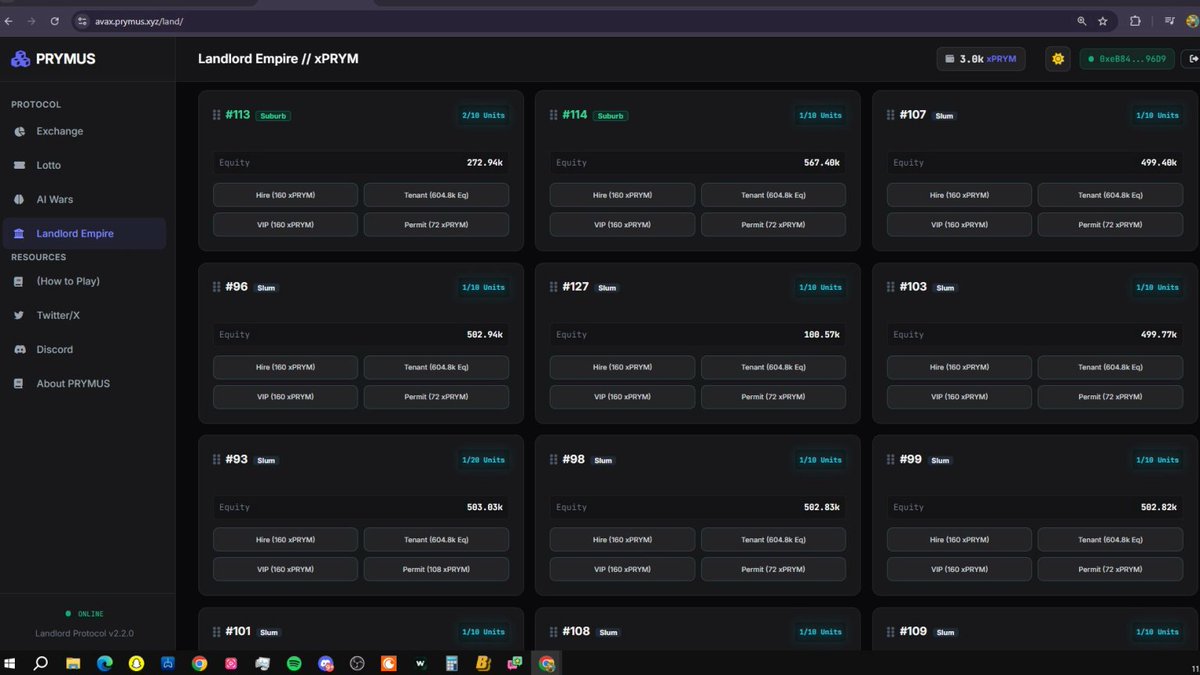Click Hire (160 xPRYM) on land #98
The width and height of the screenshot is (1200, 675).
pyautogui.click(x=622, y=539)
